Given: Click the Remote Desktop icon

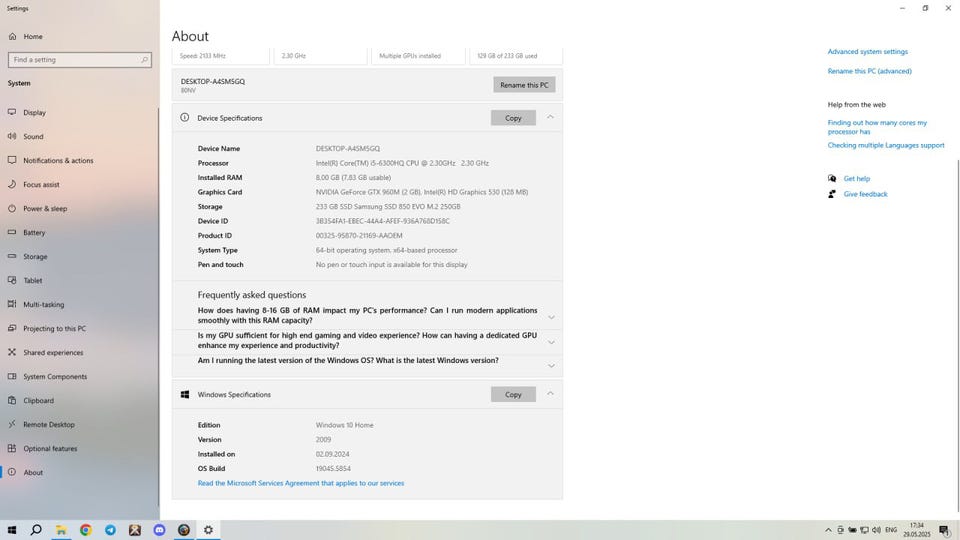Looking at the screenshot, I should [x=12, y=424].
